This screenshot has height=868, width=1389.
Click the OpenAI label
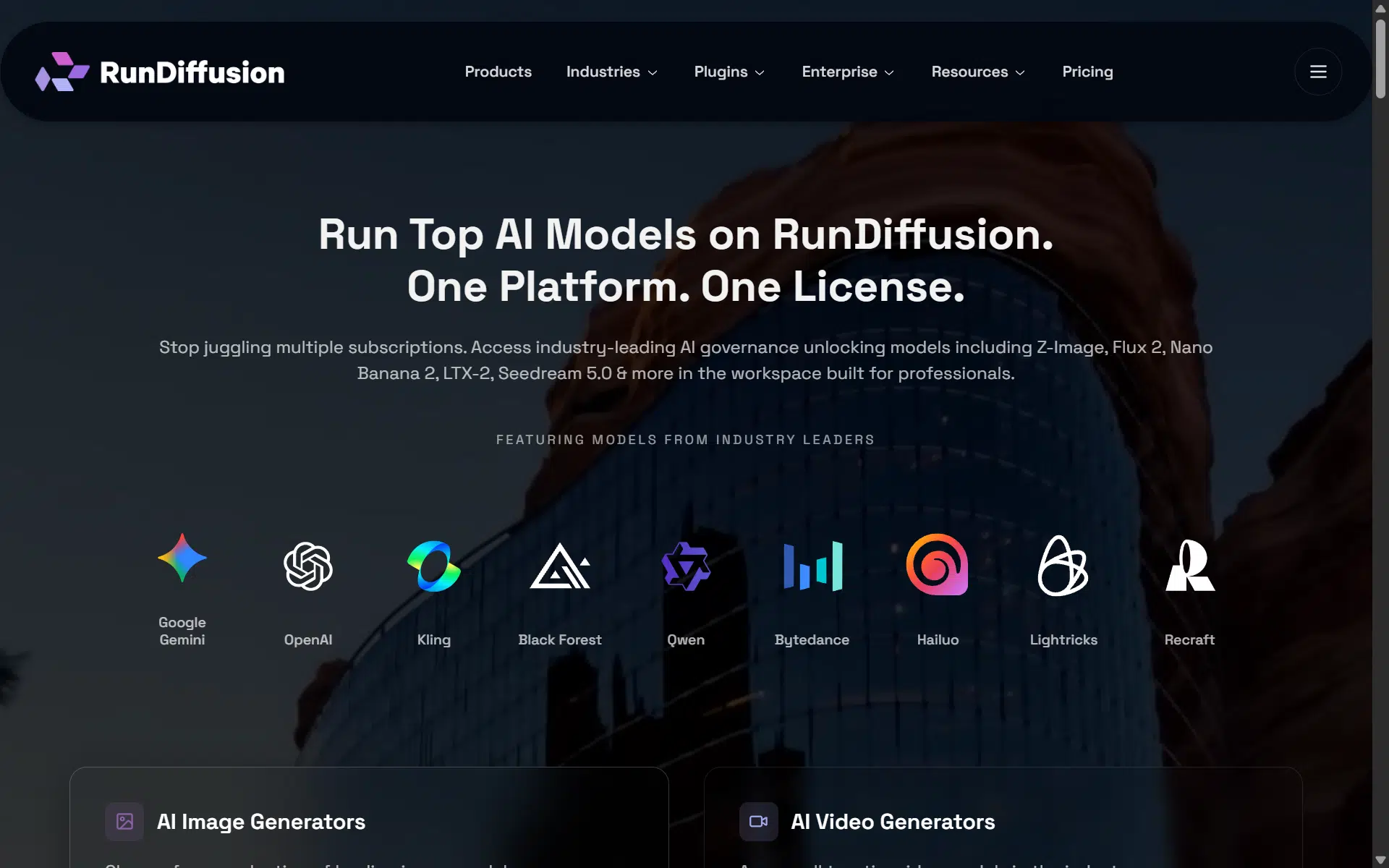[x=308, y=639]
